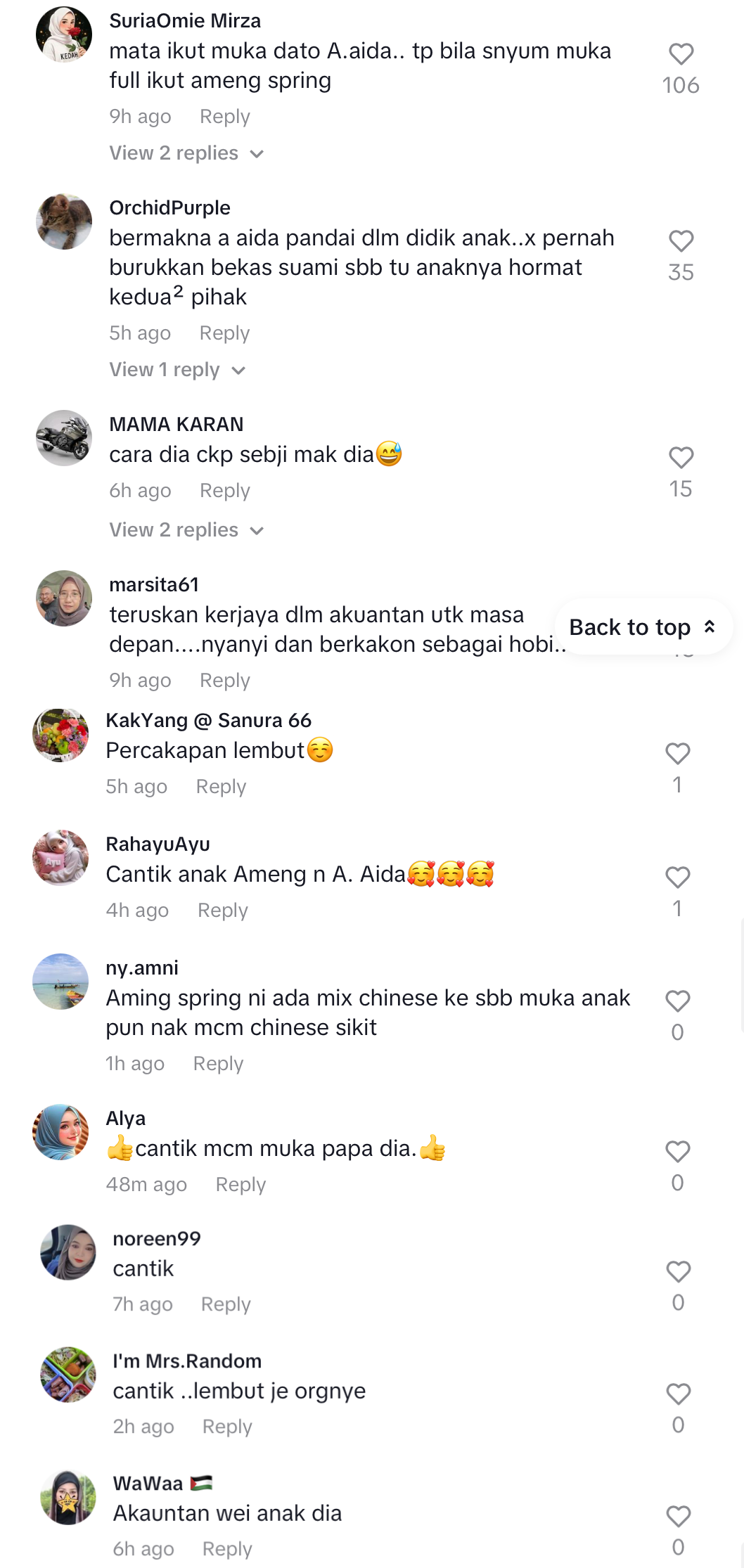The image size is (744, 1568).
Task: Open MAMA KARAN's motorcycle avatar
Action: click(x=64, y=438)
